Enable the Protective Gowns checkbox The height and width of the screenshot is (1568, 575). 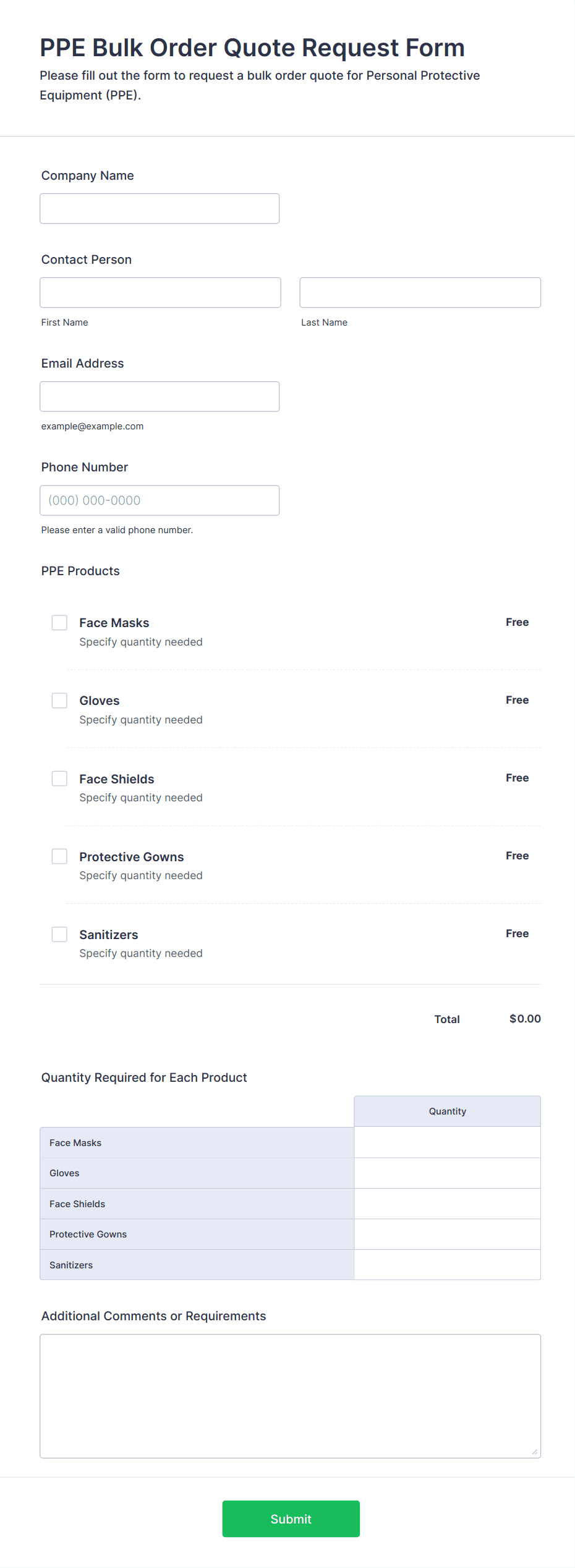(59, 856)
